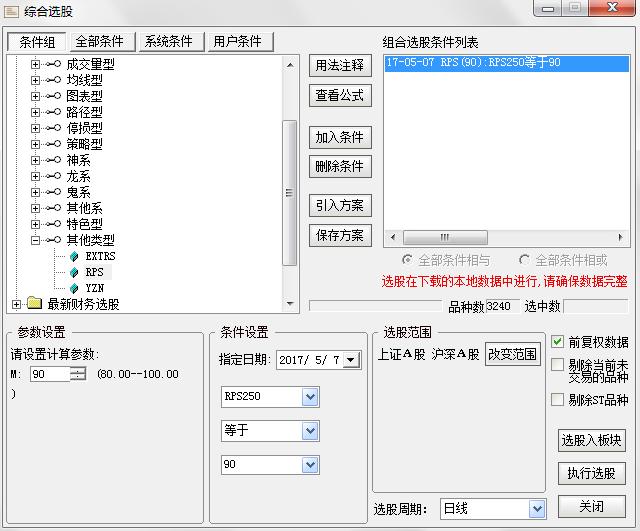The image size is (640, 531).
Task: Click the M parameter input field
Action: 50,374
